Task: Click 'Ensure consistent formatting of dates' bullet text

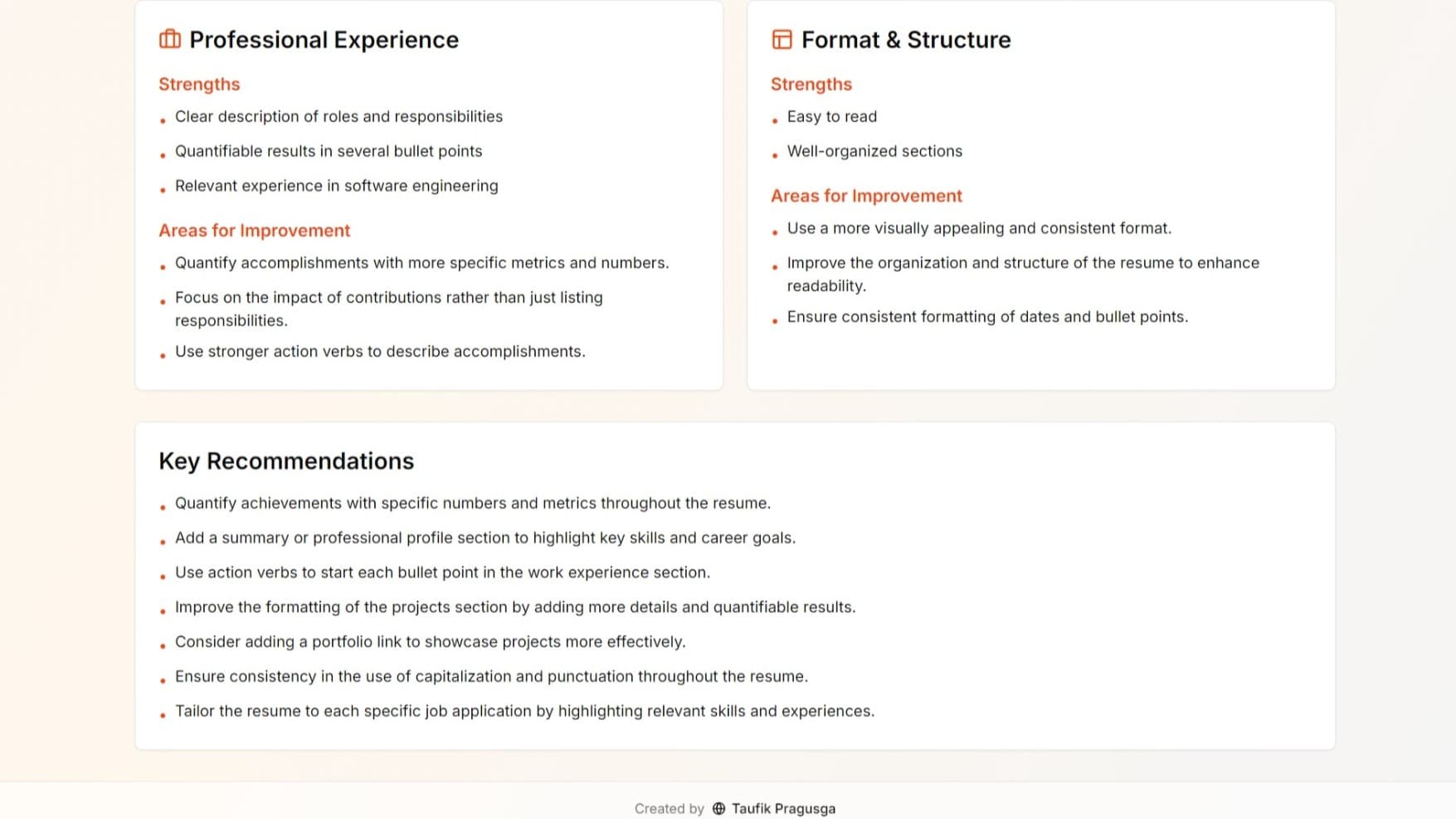Action: coord(987,316)
